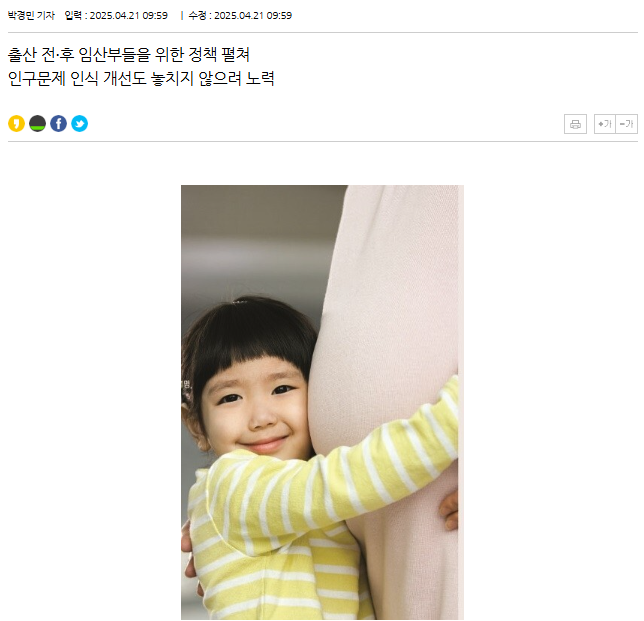Image resolution: width=644 pixels, height=621 pixels.
Task: Click subheadline 인구문제 인식 개선도 놓치지 않으려 노력
Action: pos(141,78)
